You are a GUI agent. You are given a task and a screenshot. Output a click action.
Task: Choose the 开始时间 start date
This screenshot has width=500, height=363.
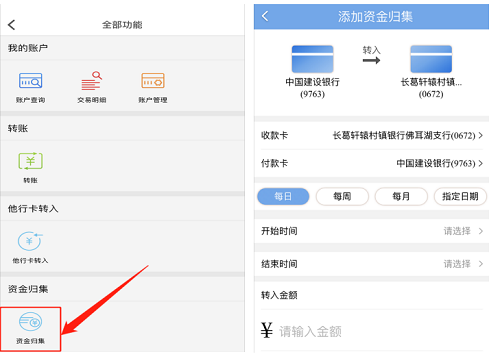point(371,231)
